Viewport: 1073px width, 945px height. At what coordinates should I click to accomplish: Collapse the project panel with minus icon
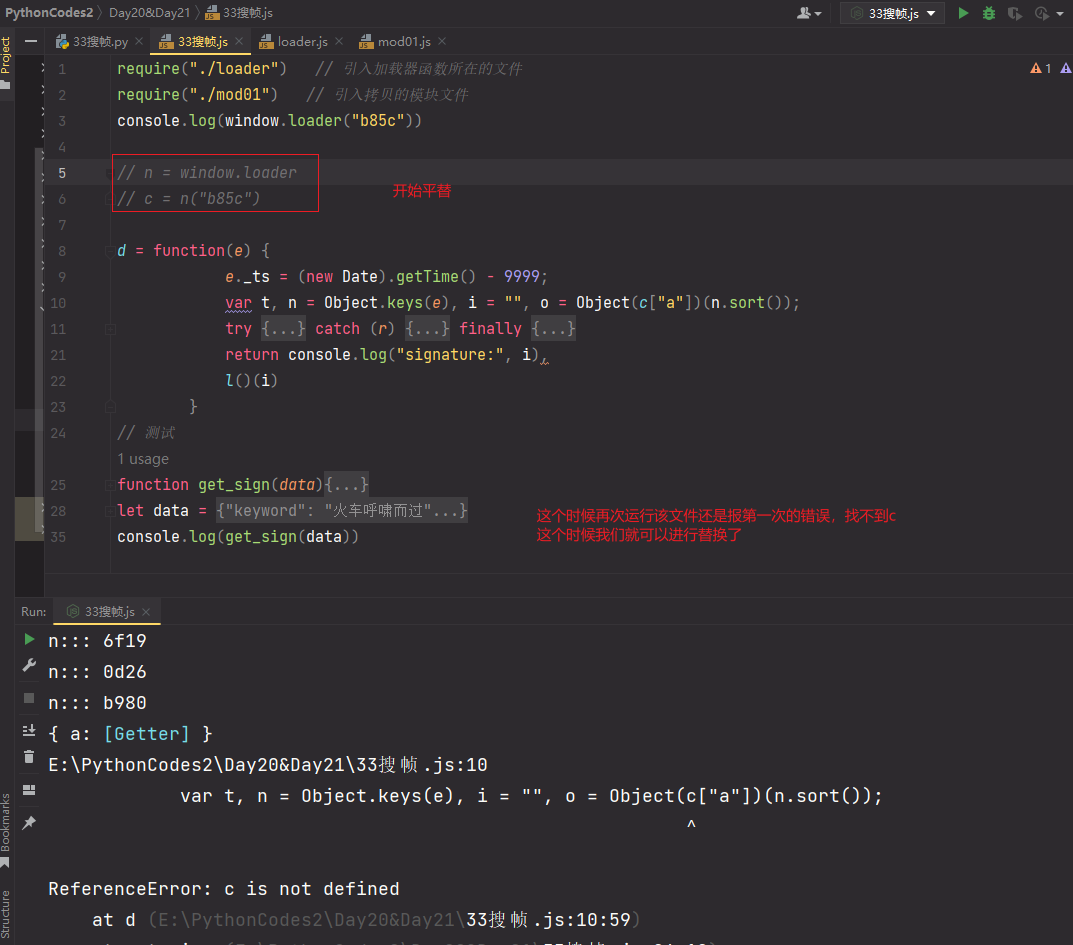(x=31, y=42)
